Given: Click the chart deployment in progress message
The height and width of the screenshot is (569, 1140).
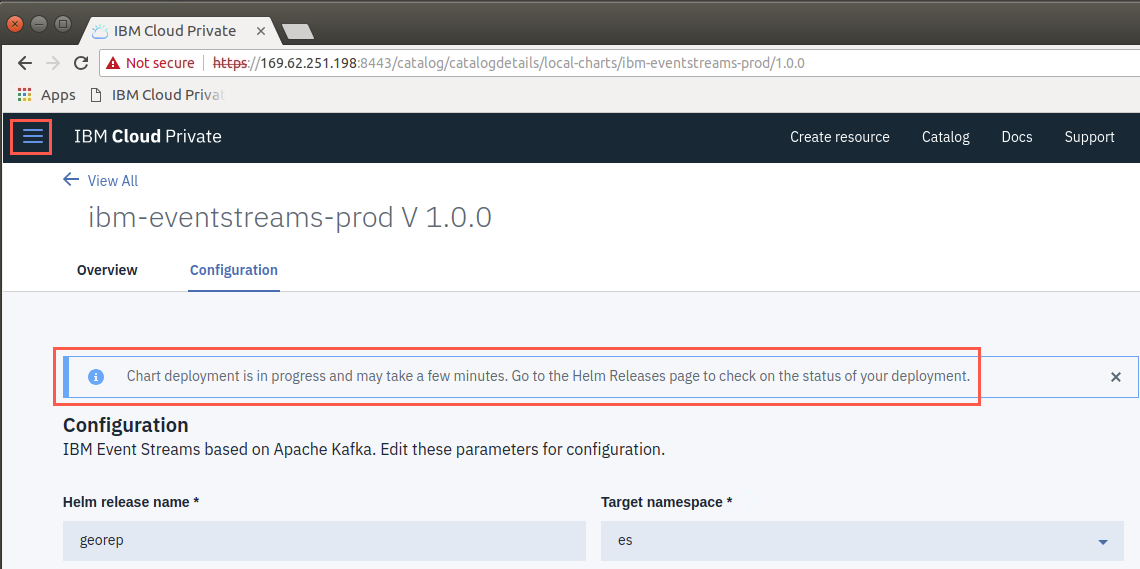Looking at the screenshot, I should point(548,376).
